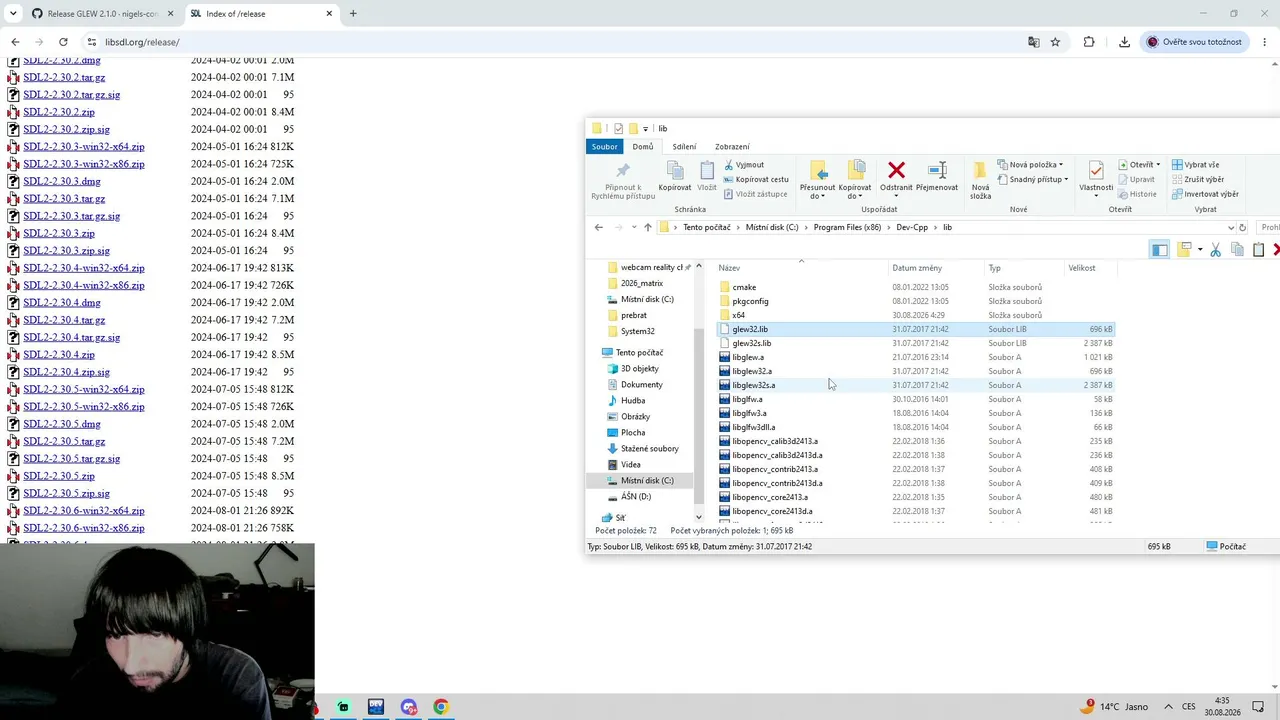1280x720 pixels.
Task: Click the Chrome address bar URL
Action: pyautogui.click(x=142, y=42)
